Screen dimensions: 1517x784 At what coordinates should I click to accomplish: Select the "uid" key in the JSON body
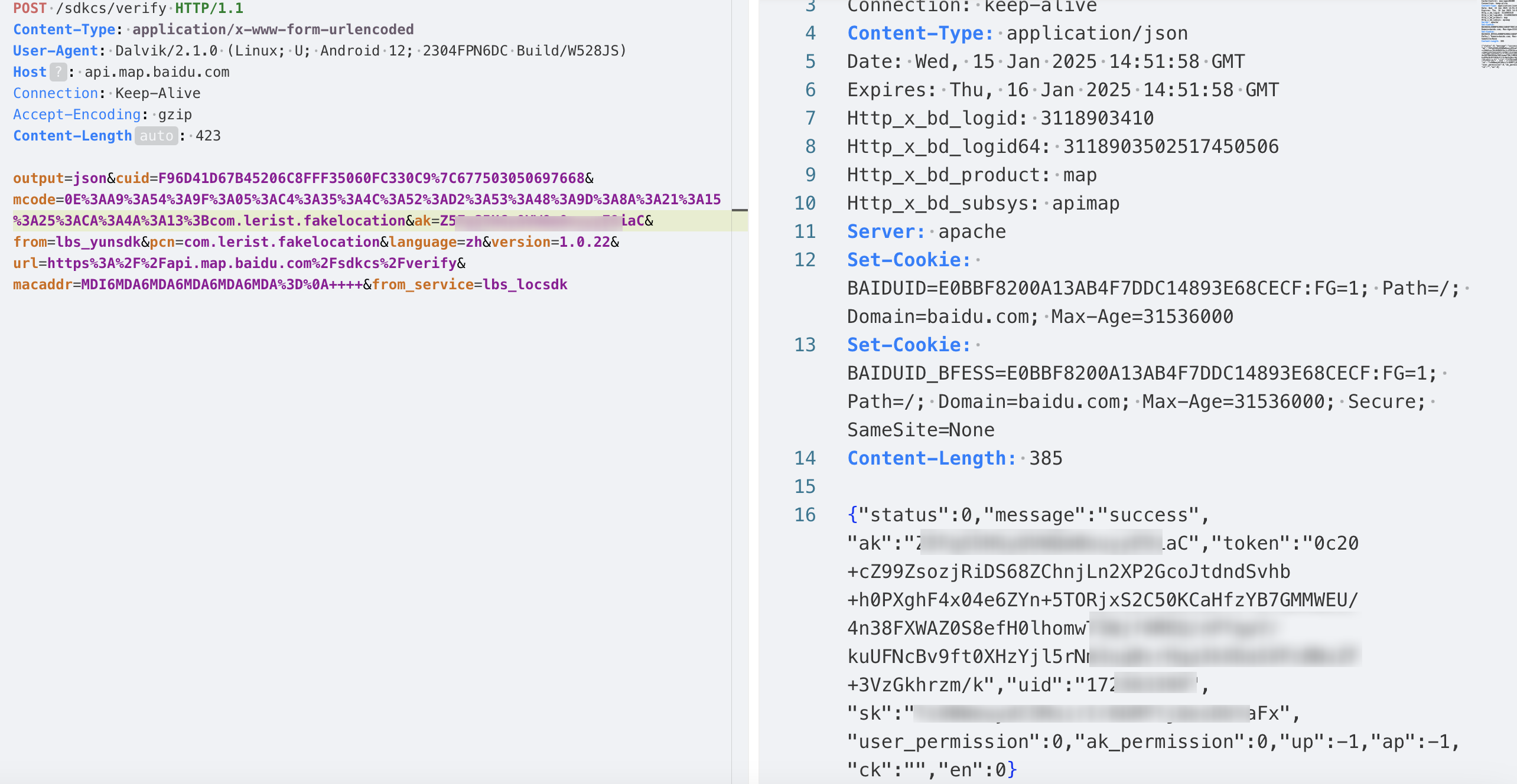pyautogui.click(x=1034, y=685)
